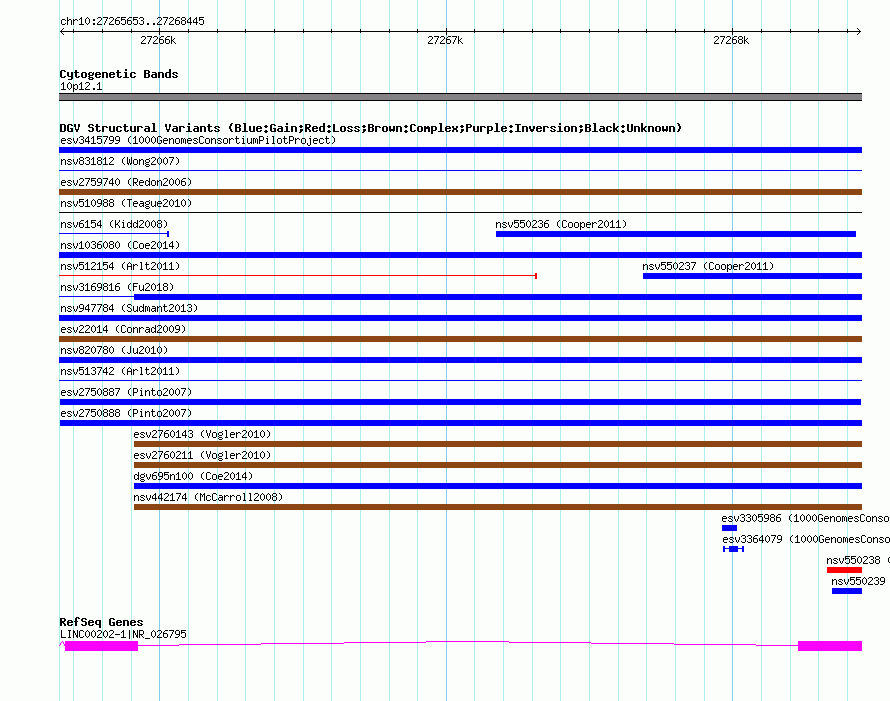Select the small esv3305986 blue bar
The height and width of the screenshot is (701, 890).
(x=729, y=528)
